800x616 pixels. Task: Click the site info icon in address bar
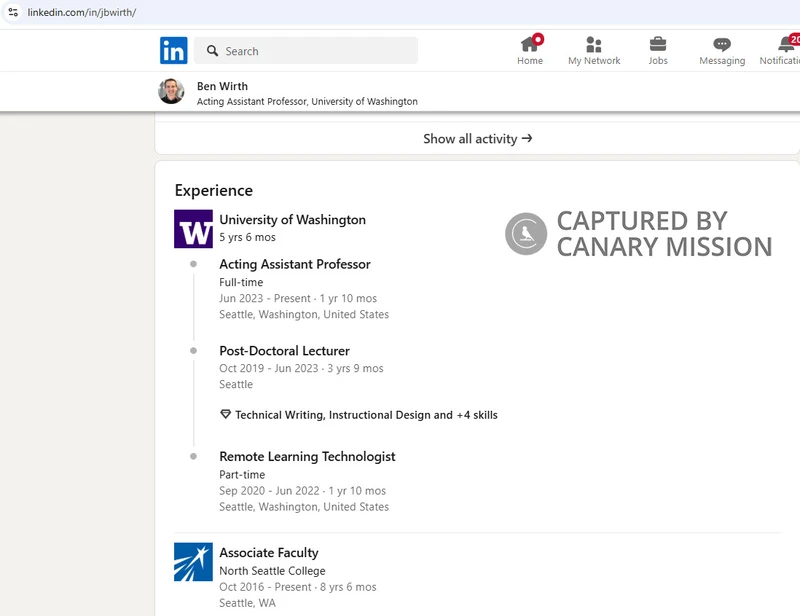[13, 12]
